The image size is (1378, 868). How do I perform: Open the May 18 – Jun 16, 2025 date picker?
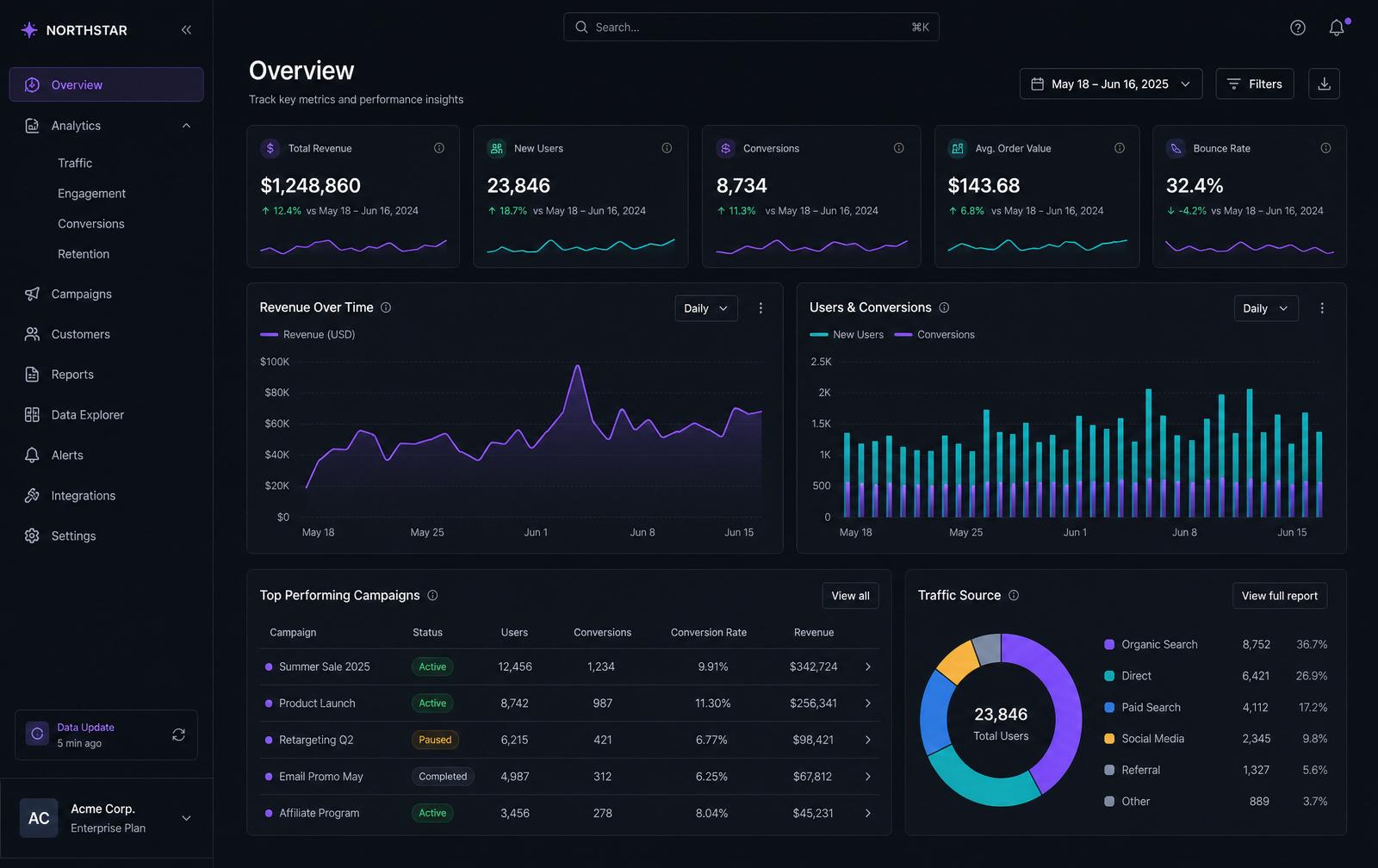tap(1111, 84)
